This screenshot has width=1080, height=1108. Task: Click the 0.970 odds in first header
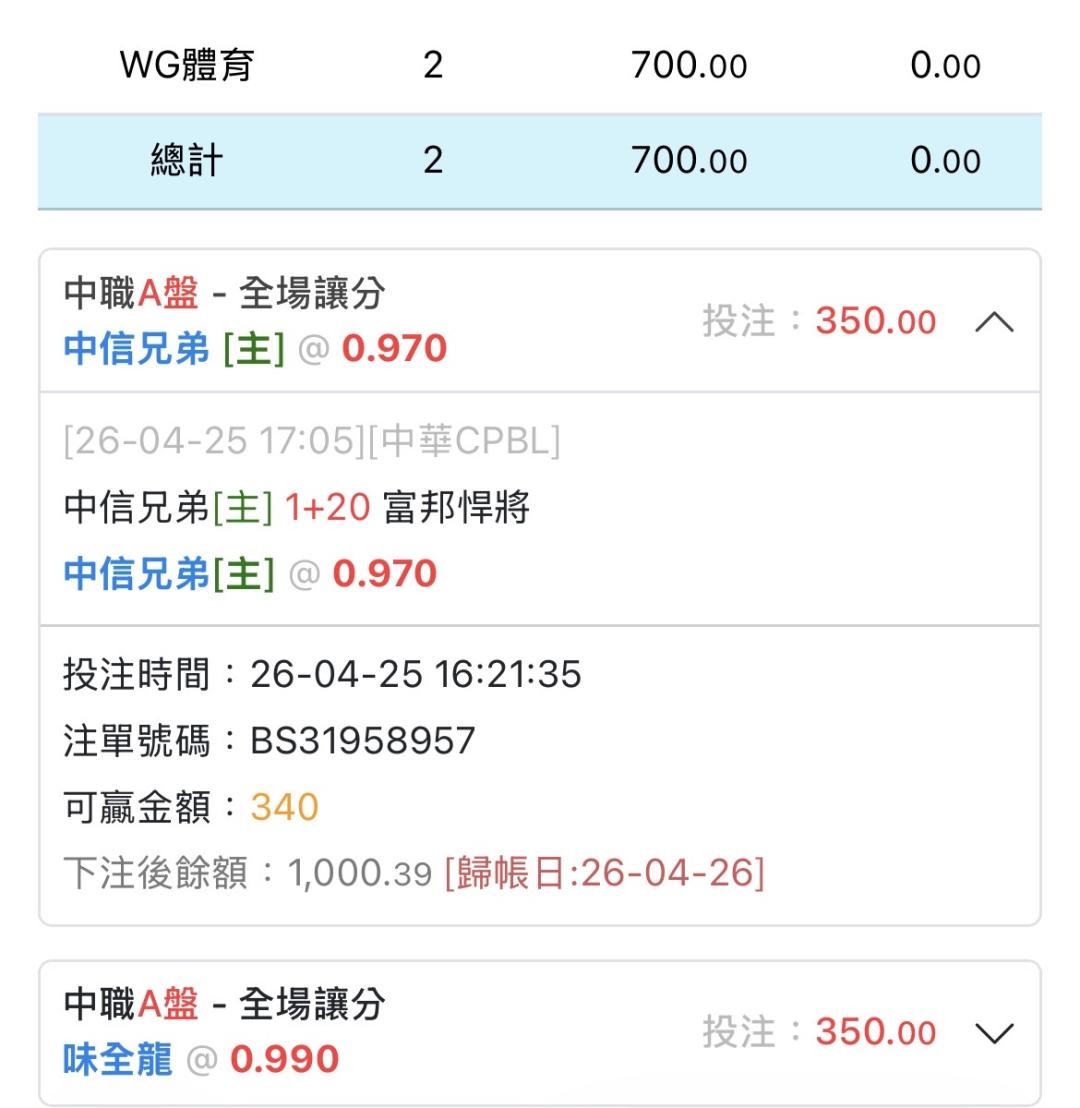click(394, 349)
